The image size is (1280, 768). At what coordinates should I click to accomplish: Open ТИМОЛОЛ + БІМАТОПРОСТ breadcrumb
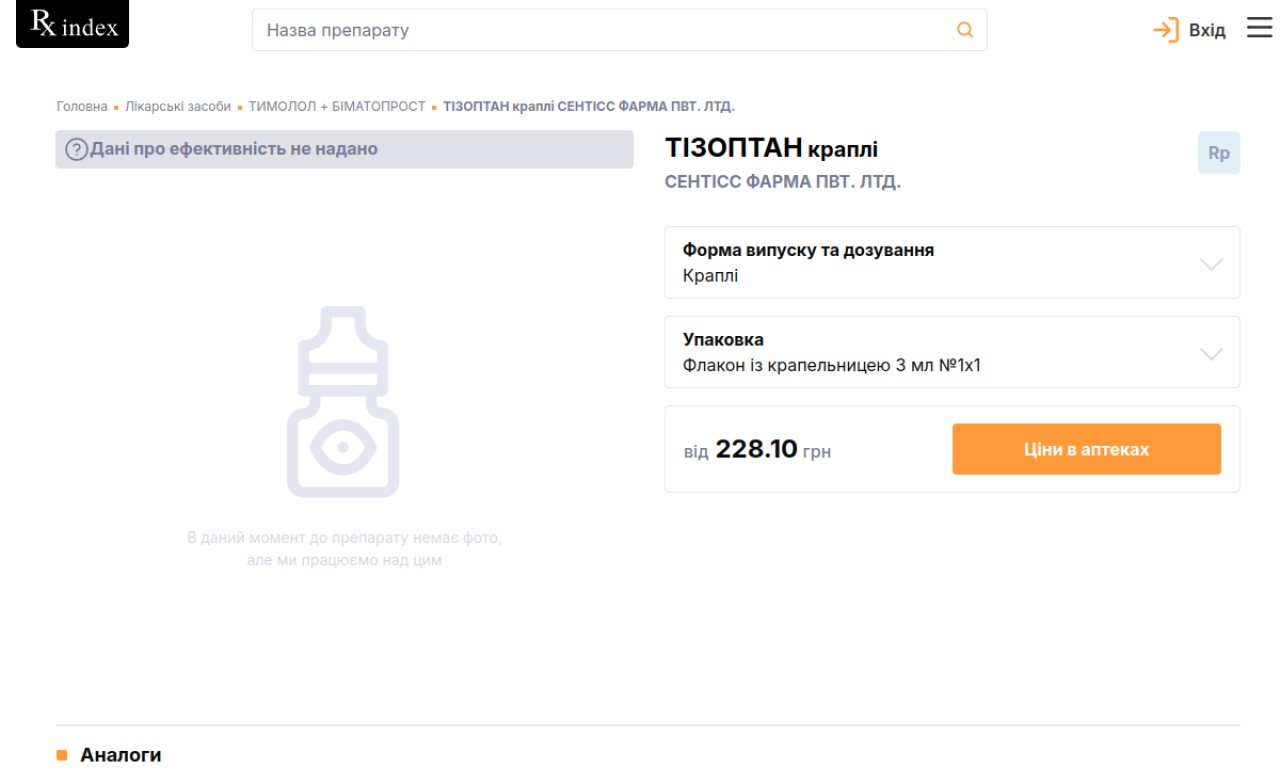pos(337,106)
